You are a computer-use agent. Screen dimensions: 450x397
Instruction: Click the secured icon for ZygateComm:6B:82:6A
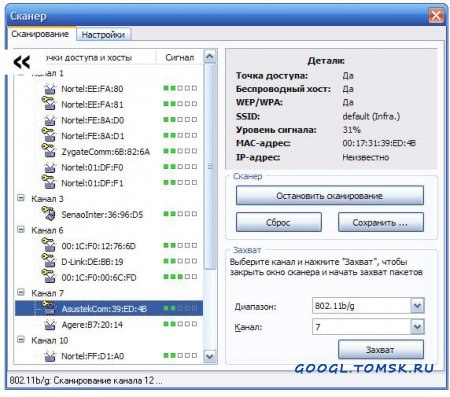[49, 150]
